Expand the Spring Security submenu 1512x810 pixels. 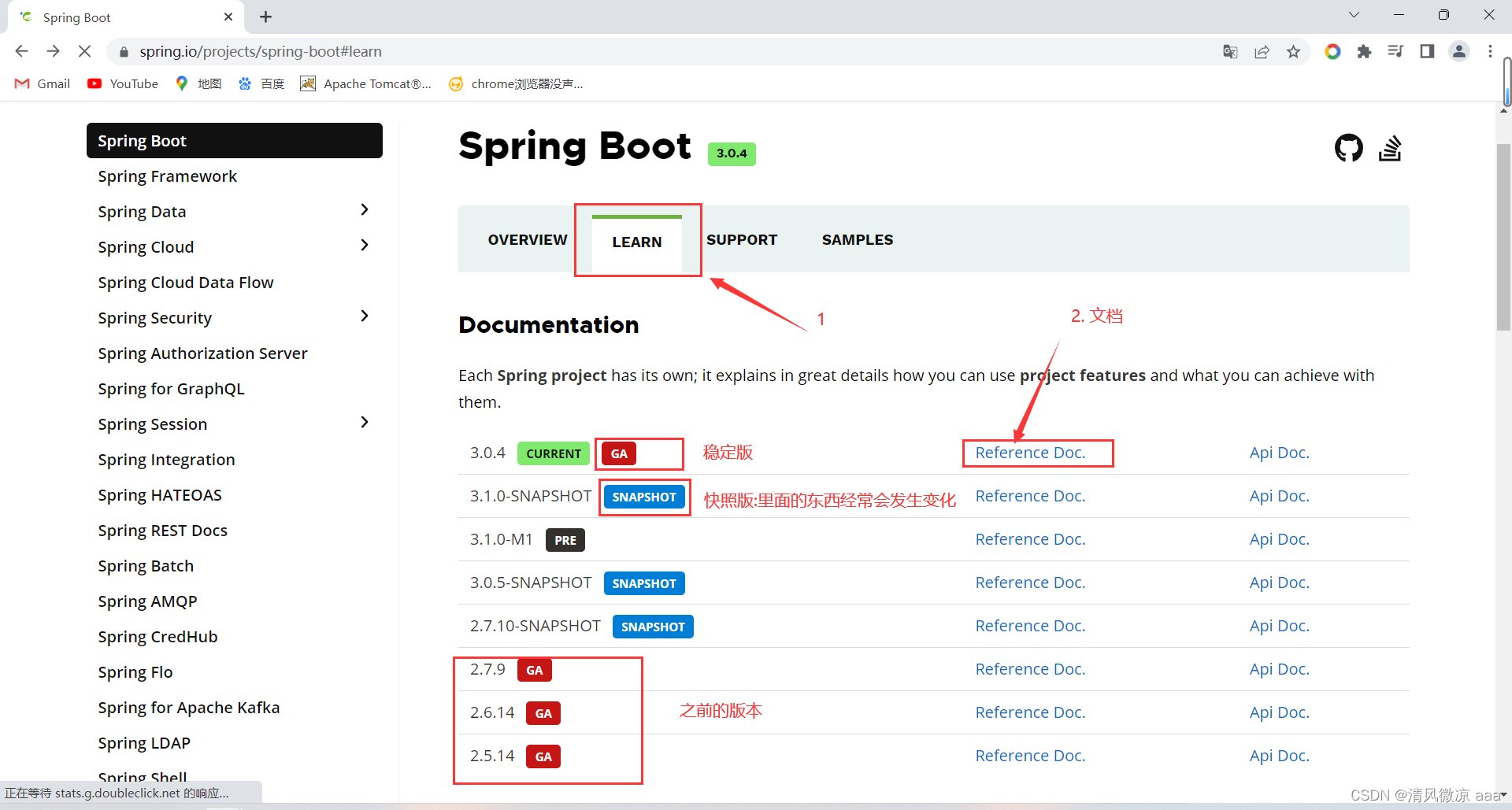coord(364,316)
